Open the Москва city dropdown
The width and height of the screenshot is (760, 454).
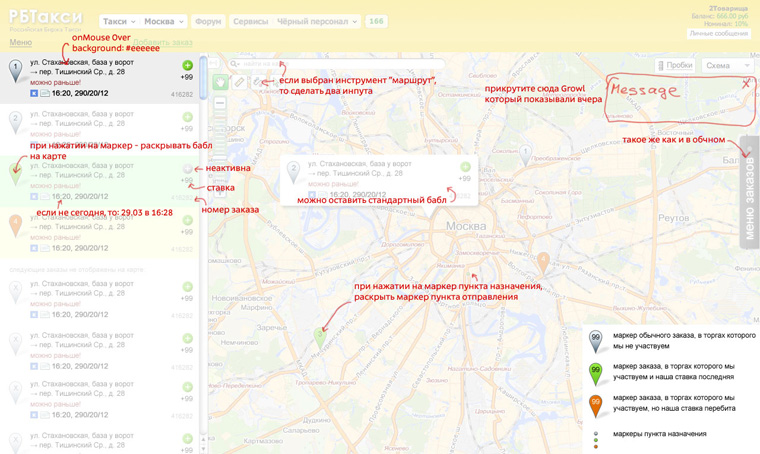click(x=163, y=21)
